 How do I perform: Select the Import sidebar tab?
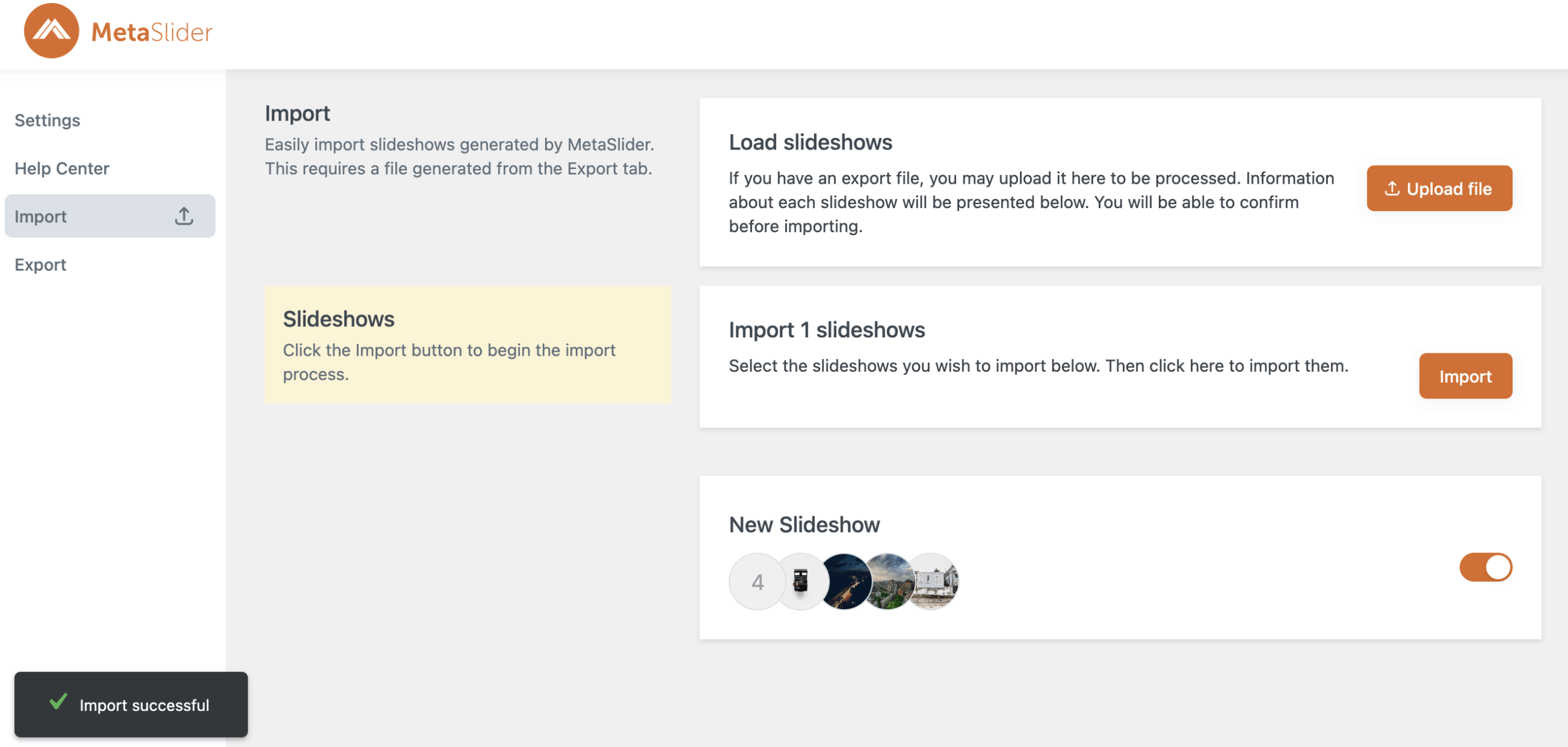coord(40,216)
